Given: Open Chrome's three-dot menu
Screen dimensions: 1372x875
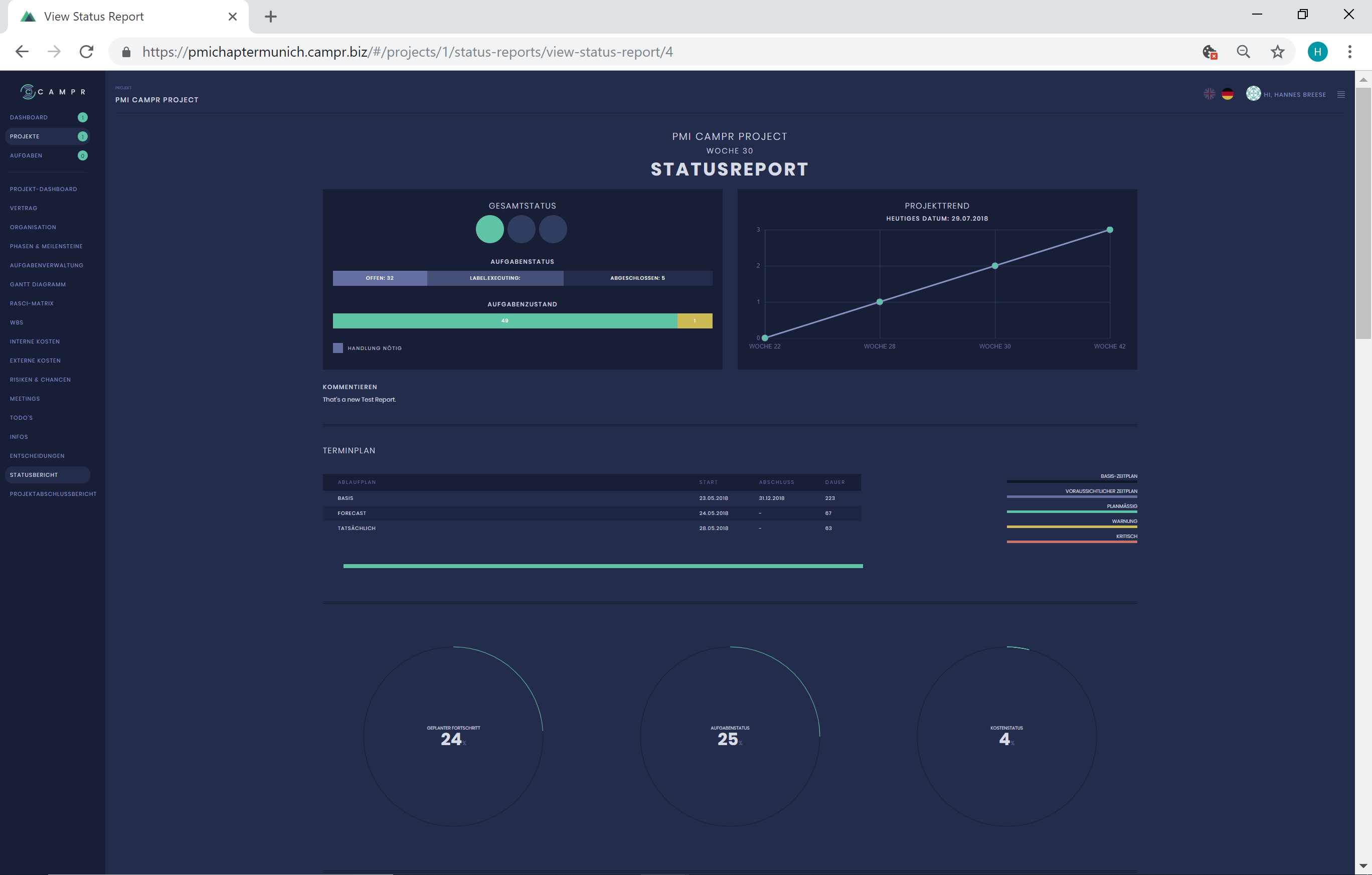Looking at the screenshot, I should [x=1349, y=52].
